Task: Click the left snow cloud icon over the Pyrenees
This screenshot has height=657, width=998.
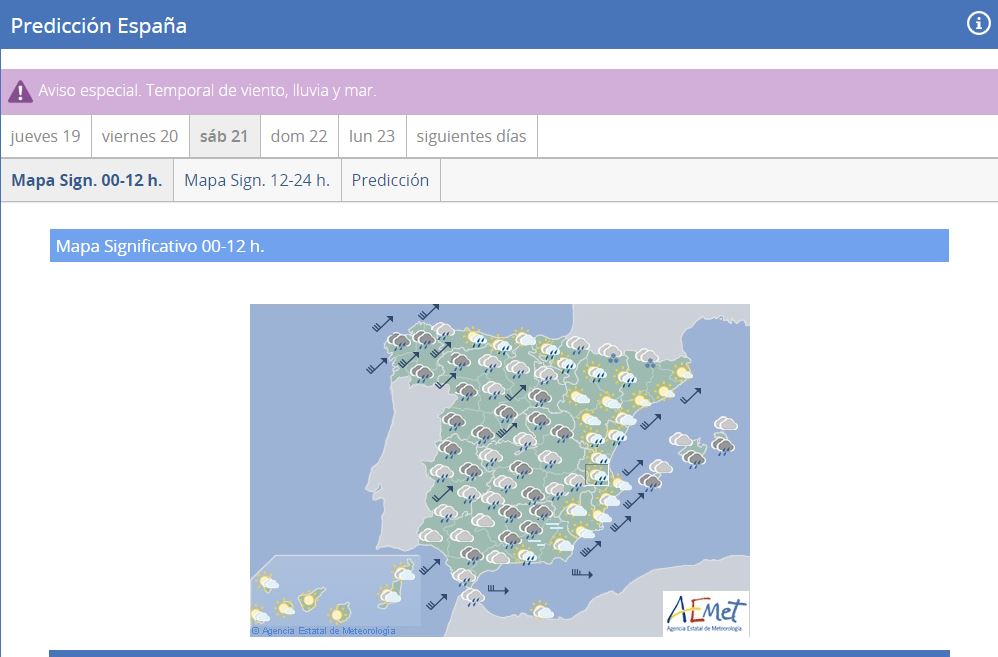Action: point(609,355)
